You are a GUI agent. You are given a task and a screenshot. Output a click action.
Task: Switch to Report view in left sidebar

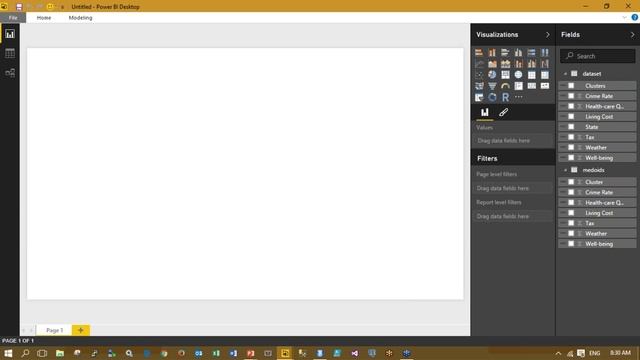pos(10,34)
